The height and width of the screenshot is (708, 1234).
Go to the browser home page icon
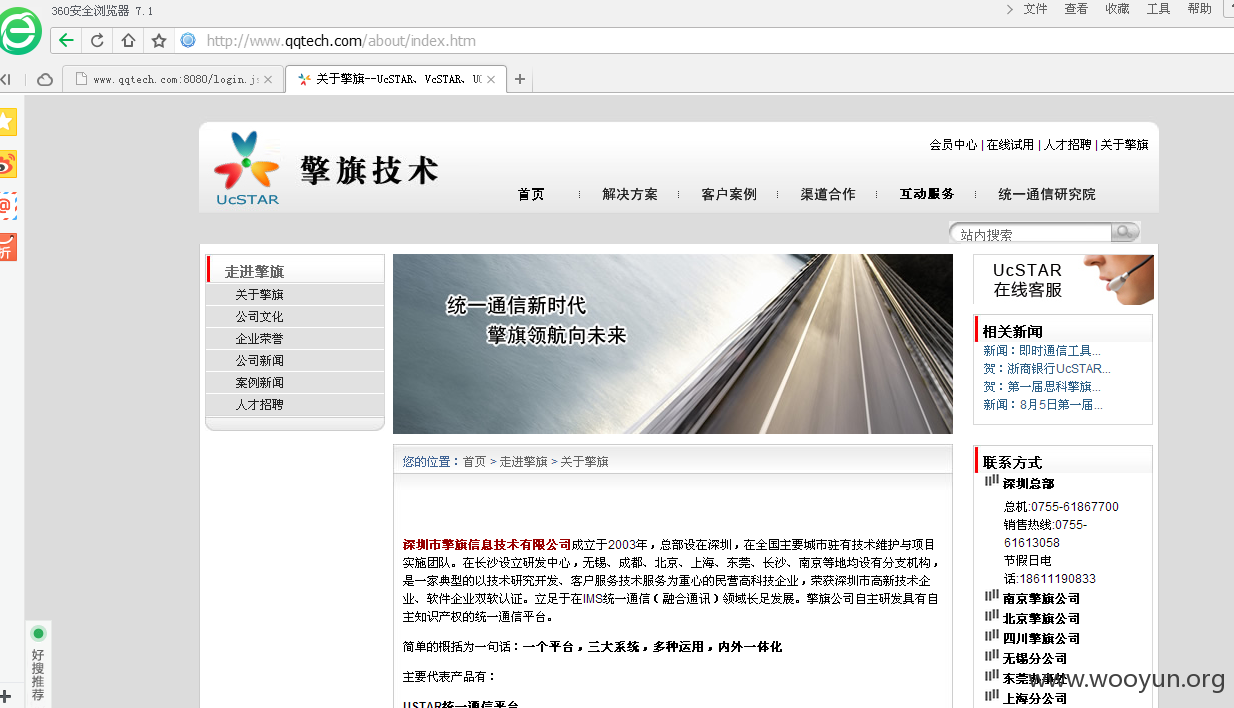[128, 41]
